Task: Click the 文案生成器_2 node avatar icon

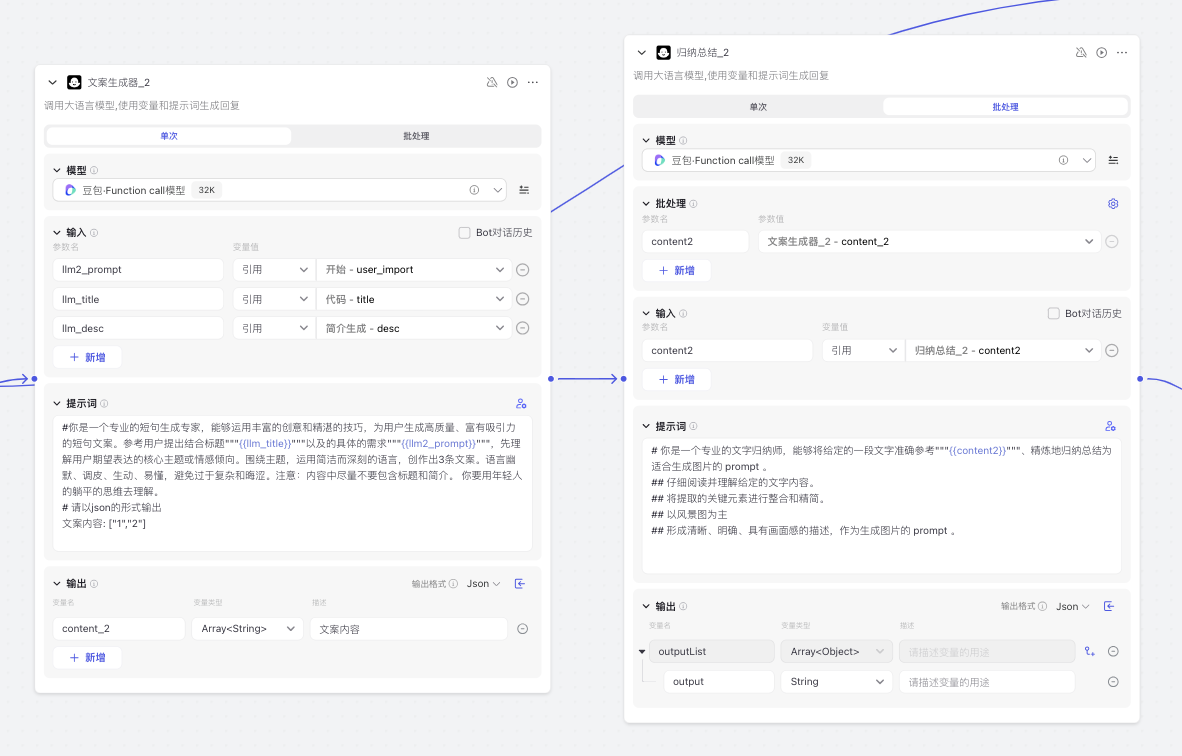Action: 74,82
